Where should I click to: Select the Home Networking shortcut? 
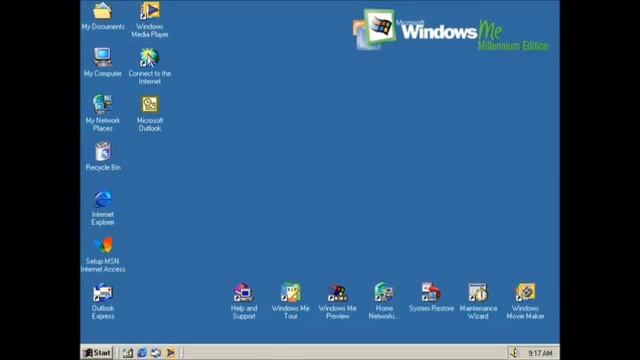[x=384, y=293]
